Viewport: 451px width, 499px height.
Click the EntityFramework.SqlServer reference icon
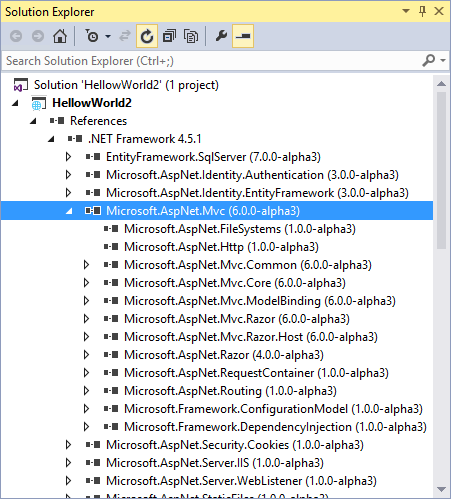93,157
